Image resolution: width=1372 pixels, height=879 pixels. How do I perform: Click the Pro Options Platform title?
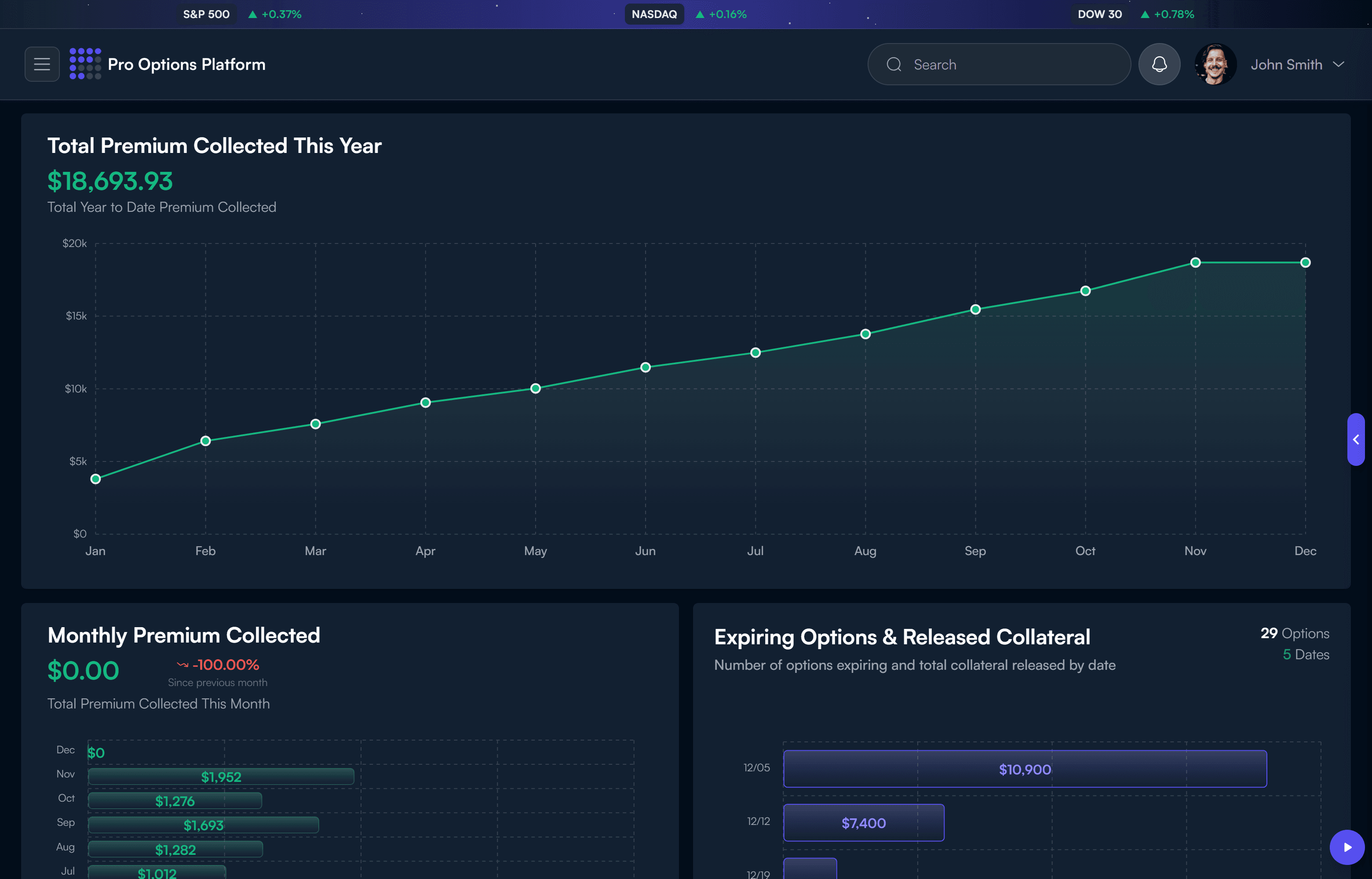(187, 65)
